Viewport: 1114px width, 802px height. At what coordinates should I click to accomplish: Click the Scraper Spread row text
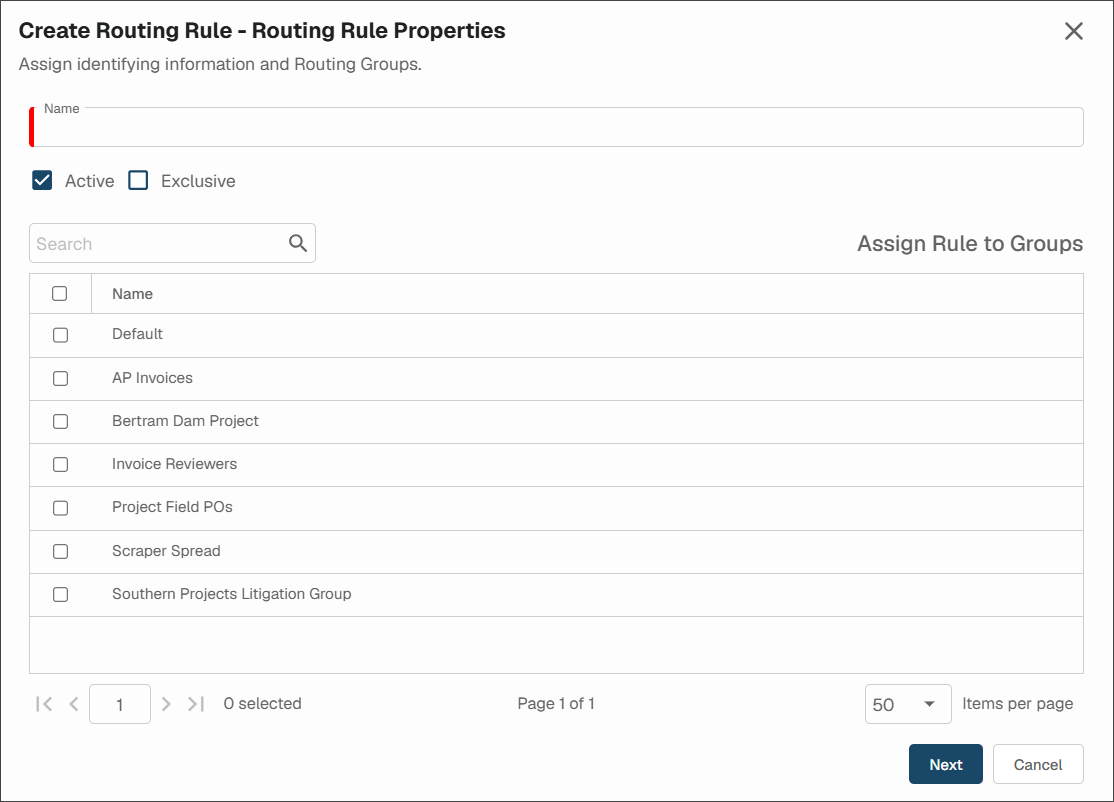(166, 551)
